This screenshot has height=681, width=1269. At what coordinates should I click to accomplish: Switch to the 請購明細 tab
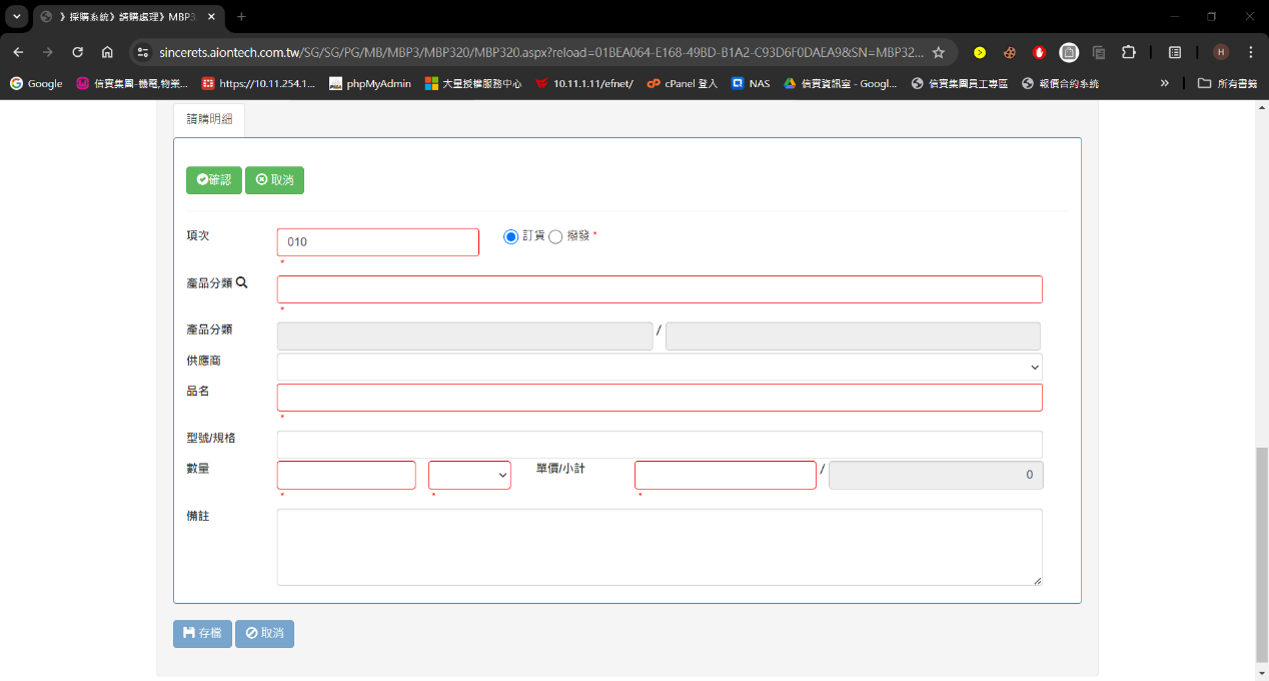(x=209, y=119)
